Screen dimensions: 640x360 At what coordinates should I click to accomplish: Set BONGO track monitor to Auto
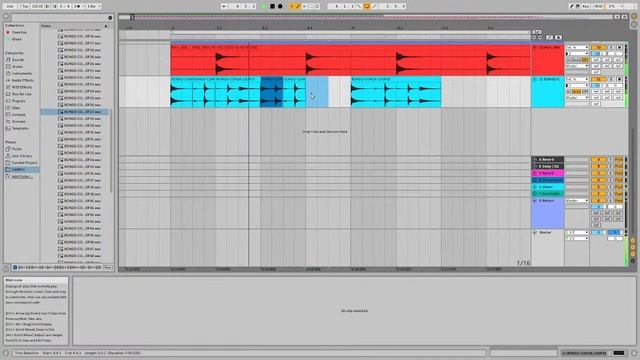pos(576,92)
